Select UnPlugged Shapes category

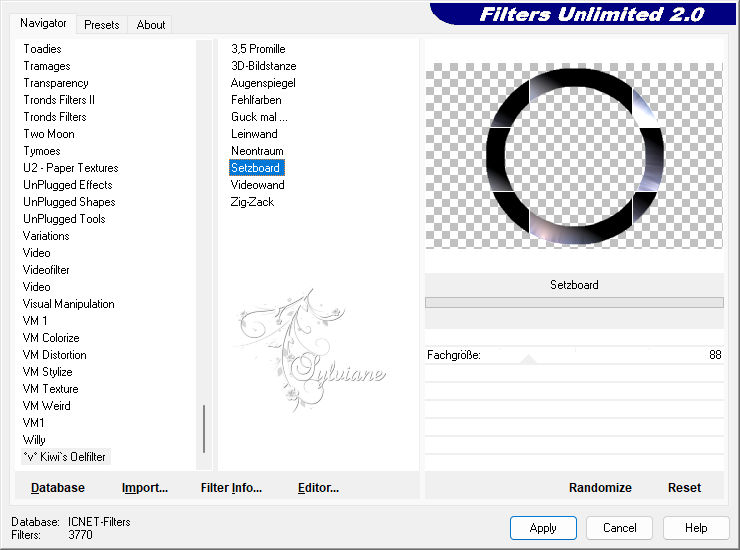[x=69, y=202]
